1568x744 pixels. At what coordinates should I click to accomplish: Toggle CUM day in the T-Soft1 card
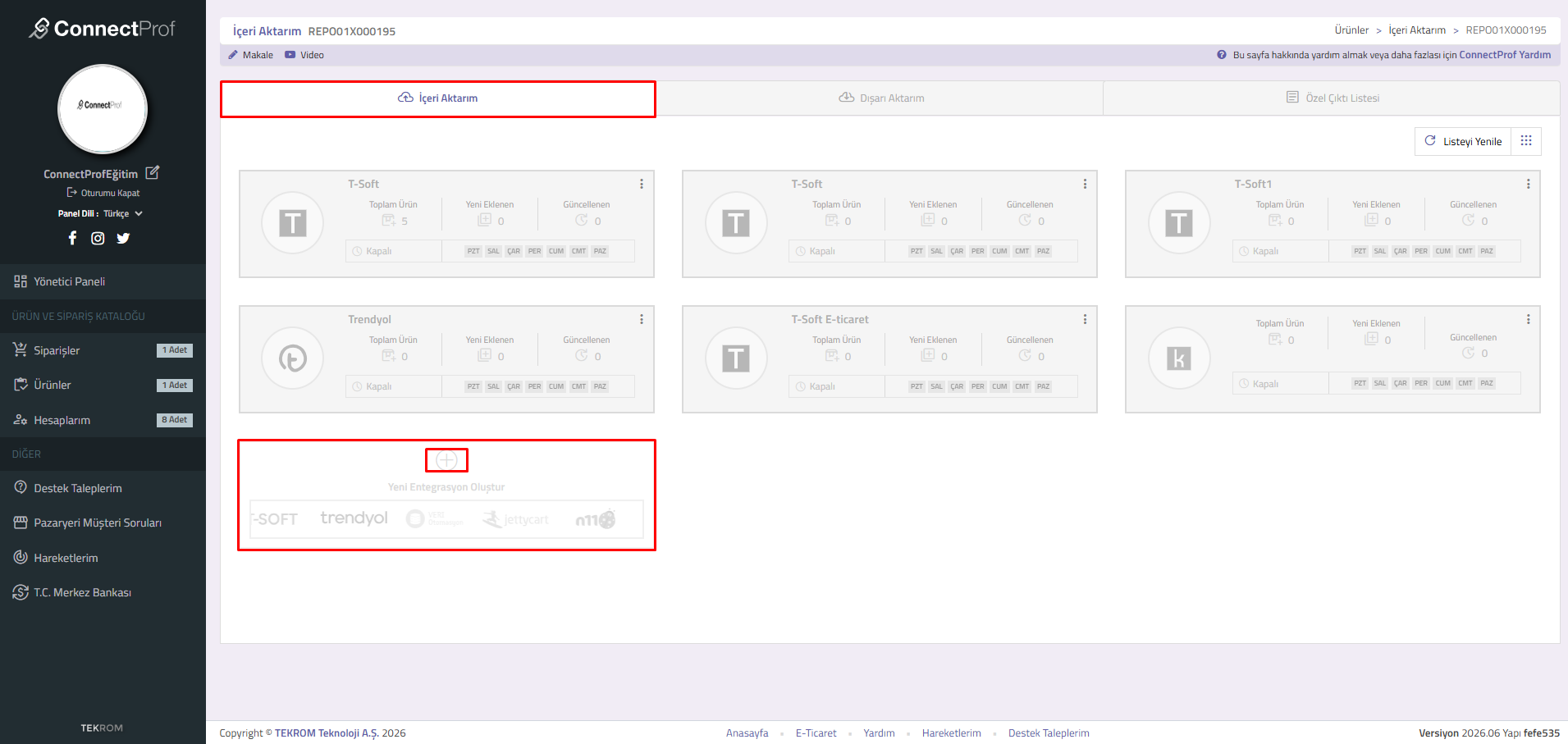(x=1442, y=251)
